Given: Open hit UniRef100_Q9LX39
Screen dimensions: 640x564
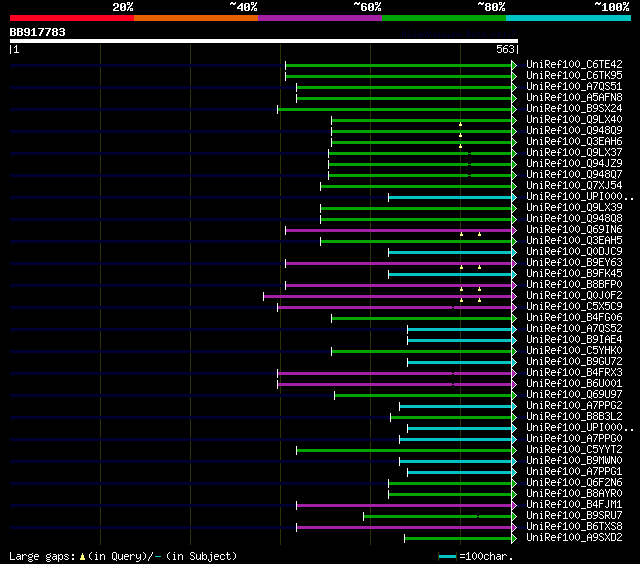Looking at the screenshot, I should click(x=574, y=207).
